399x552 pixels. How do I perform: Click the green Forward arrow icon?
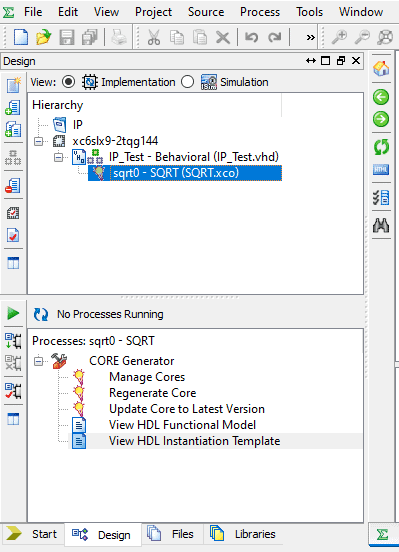381,119
